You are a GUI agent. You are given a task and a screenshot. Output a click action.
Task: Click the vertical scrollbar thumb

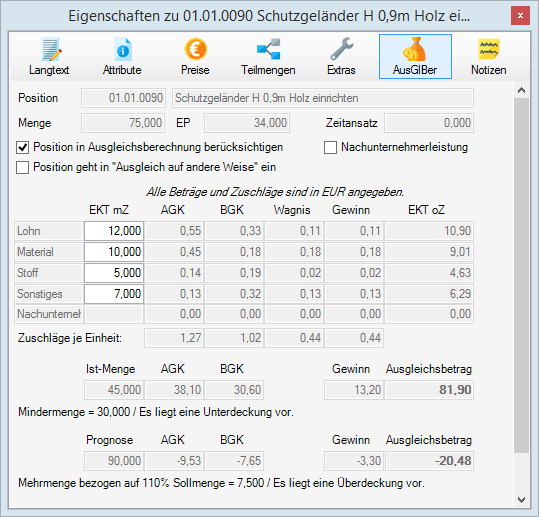521,275
